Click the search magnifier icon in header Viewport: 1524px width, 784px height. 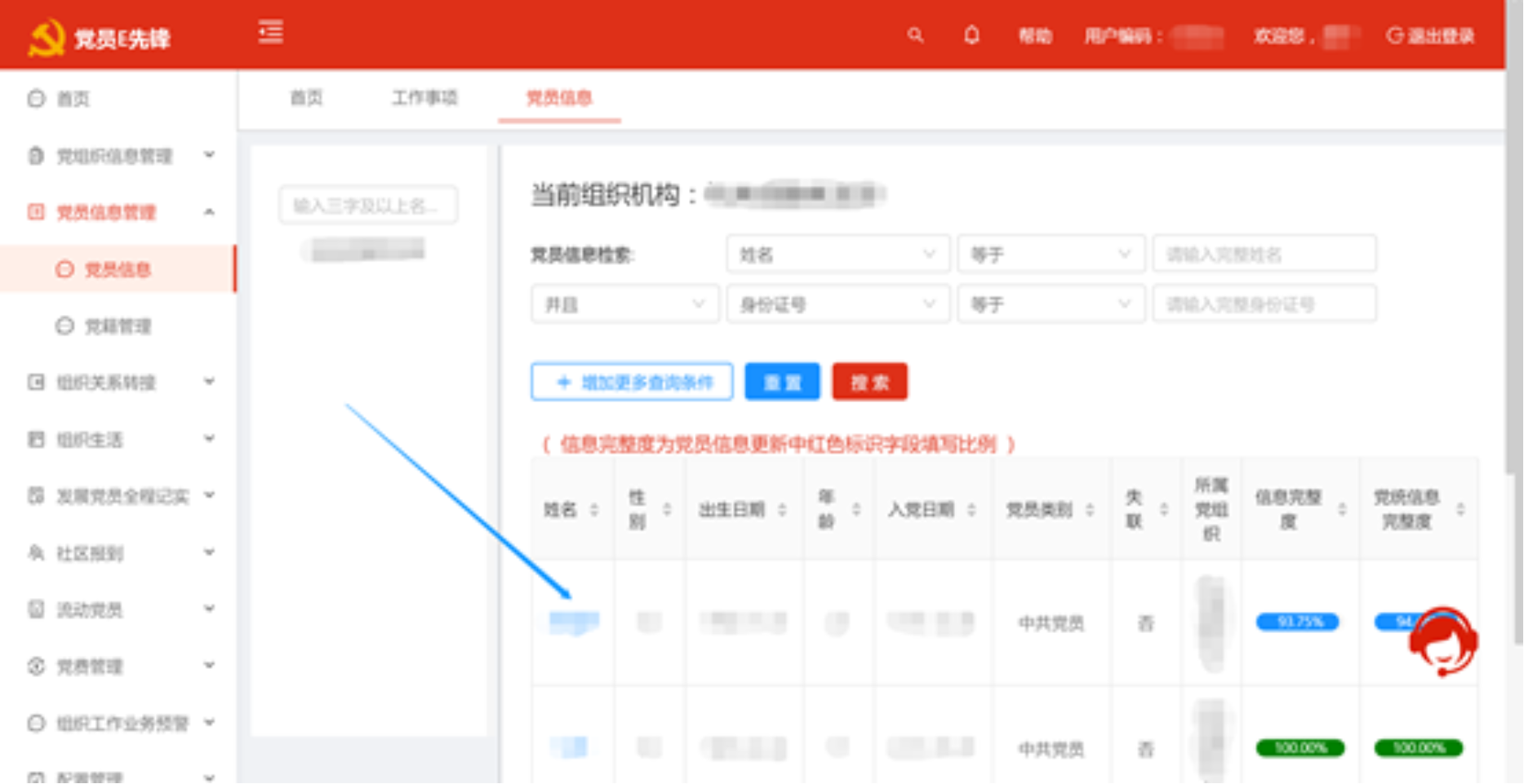915,36
